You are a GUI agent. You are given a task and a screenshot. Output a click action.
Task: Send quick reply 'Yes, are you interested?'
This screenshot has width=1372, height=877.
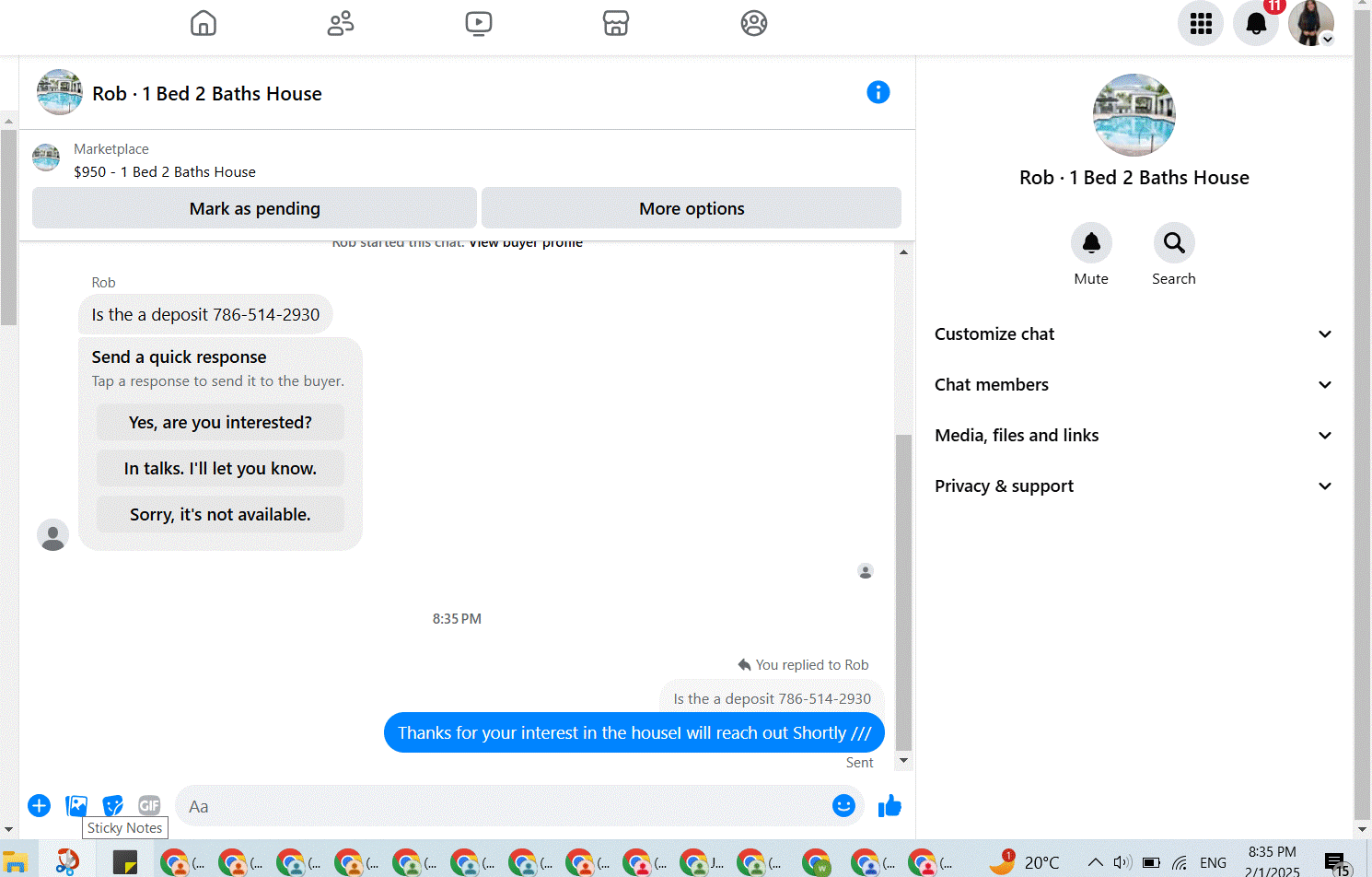pyautogui.click(x=220, y=423)
